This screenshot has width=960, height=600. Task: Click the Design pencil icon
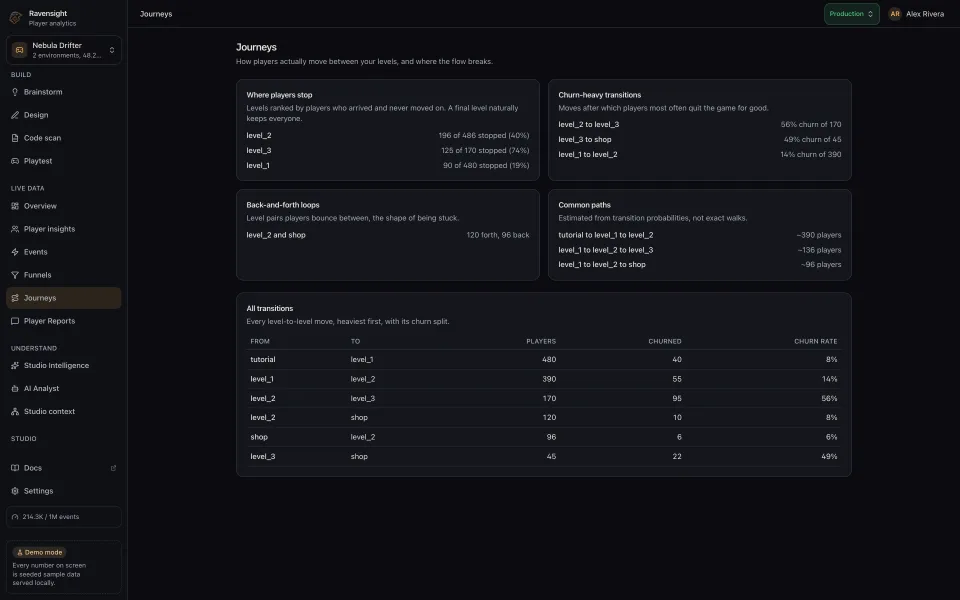point(15,115)
